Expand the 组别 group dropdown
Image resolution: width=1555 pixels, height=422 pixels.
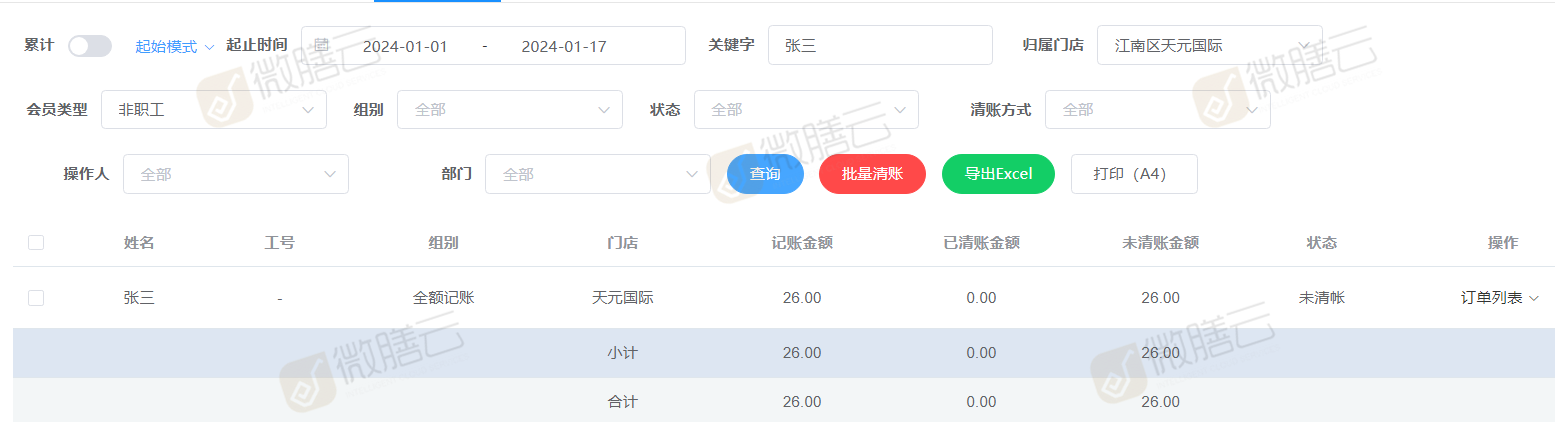click(509, 110)
